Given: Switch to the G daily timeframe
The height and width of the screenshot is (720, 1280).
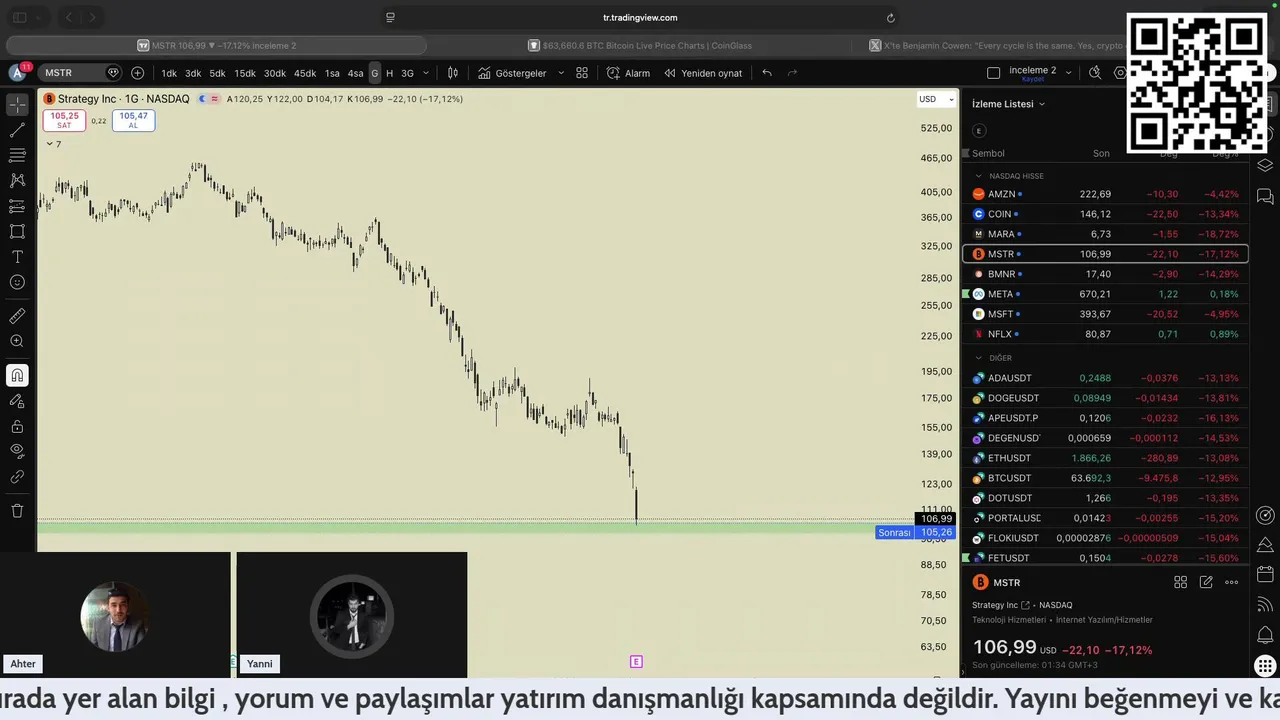Looking at the screenshot, I should (x=375, y=73).
